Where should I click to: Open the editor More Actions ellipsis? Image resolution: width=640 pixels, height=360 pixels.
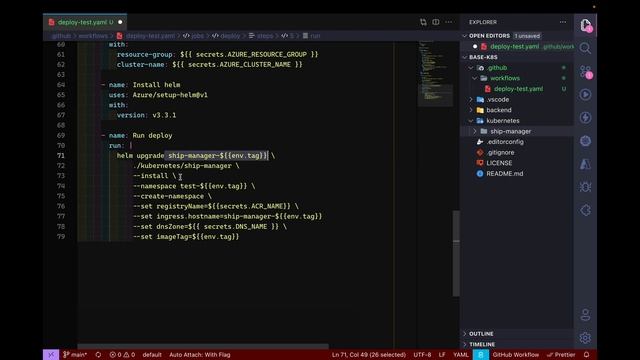[x=449, y=22]
